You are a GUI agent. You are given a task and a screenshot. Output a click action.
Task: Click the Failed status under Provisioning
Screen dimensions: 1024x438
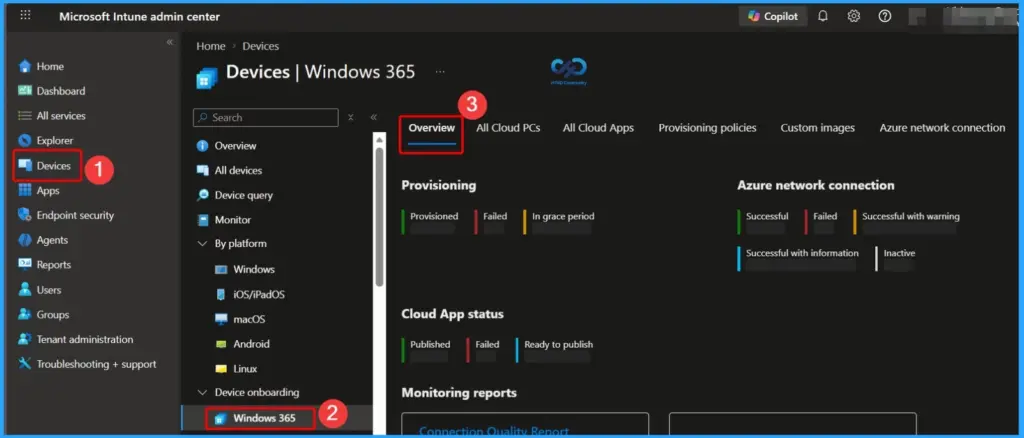[x=495, y=216]
